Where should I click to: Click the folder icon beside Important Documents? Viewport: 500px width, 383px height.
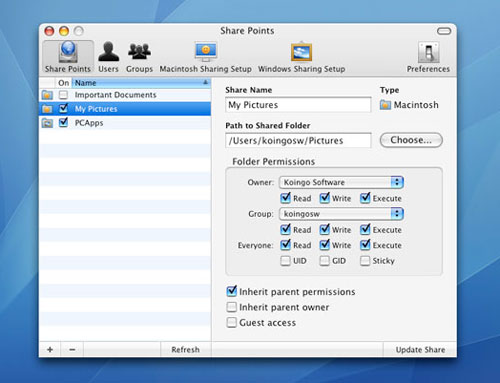pyautogui.click(x=47, y=95)
